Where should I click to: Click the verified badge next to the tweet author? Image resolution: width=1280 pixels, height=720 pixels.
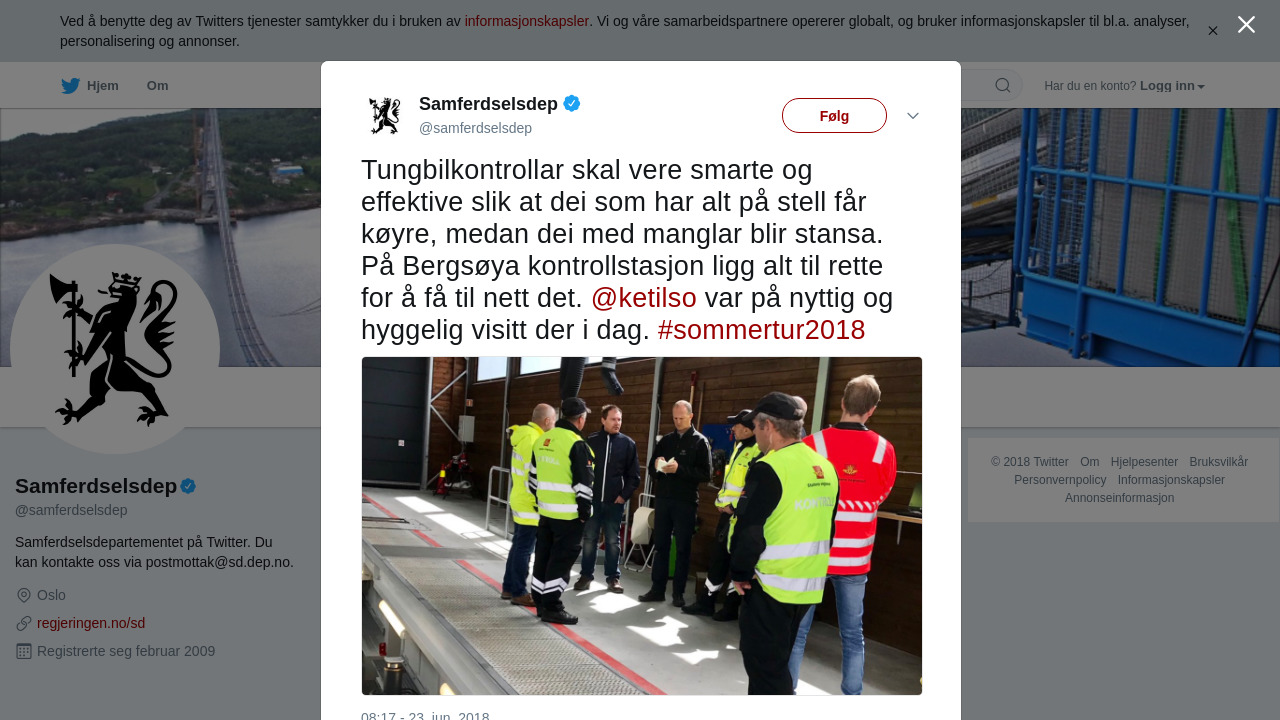click(x=572, y=103)
